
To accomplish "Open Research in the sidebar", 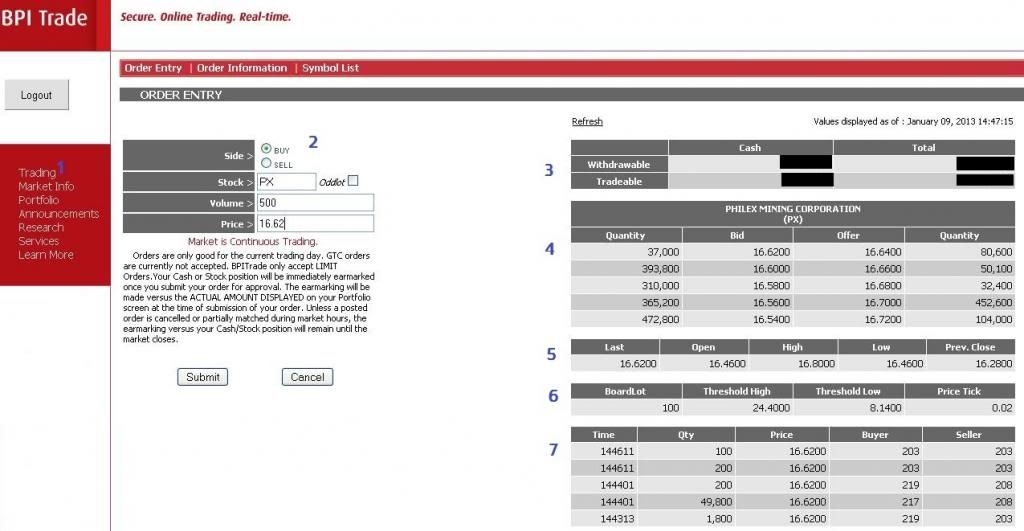I will [x=41, y=227].
